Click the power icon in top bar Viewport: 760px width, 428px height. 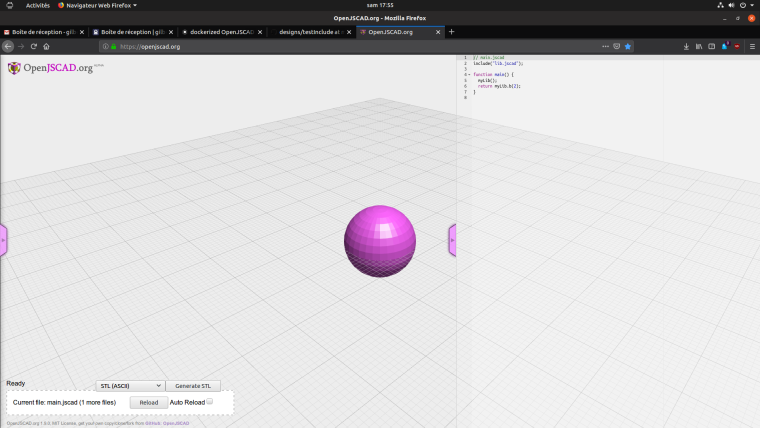(743, 5)
